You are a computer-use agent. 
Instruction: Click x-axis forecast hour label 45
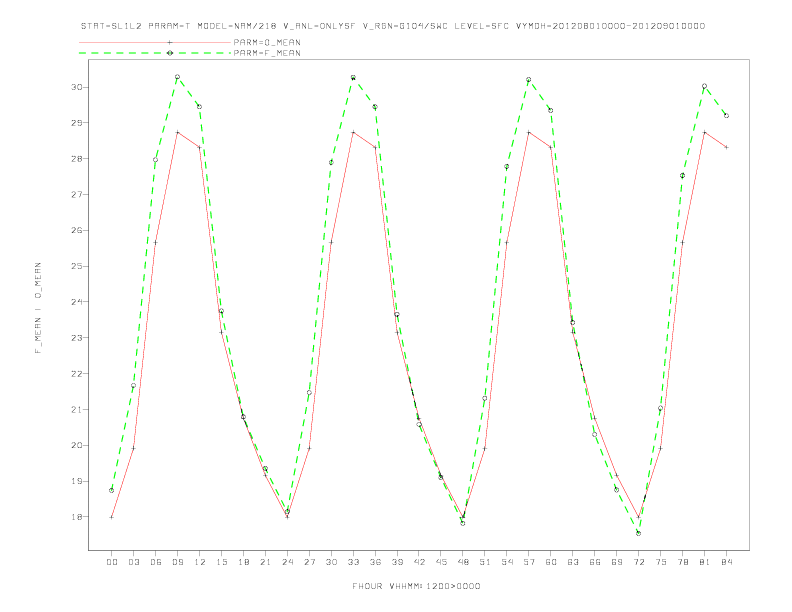(441, 562)
